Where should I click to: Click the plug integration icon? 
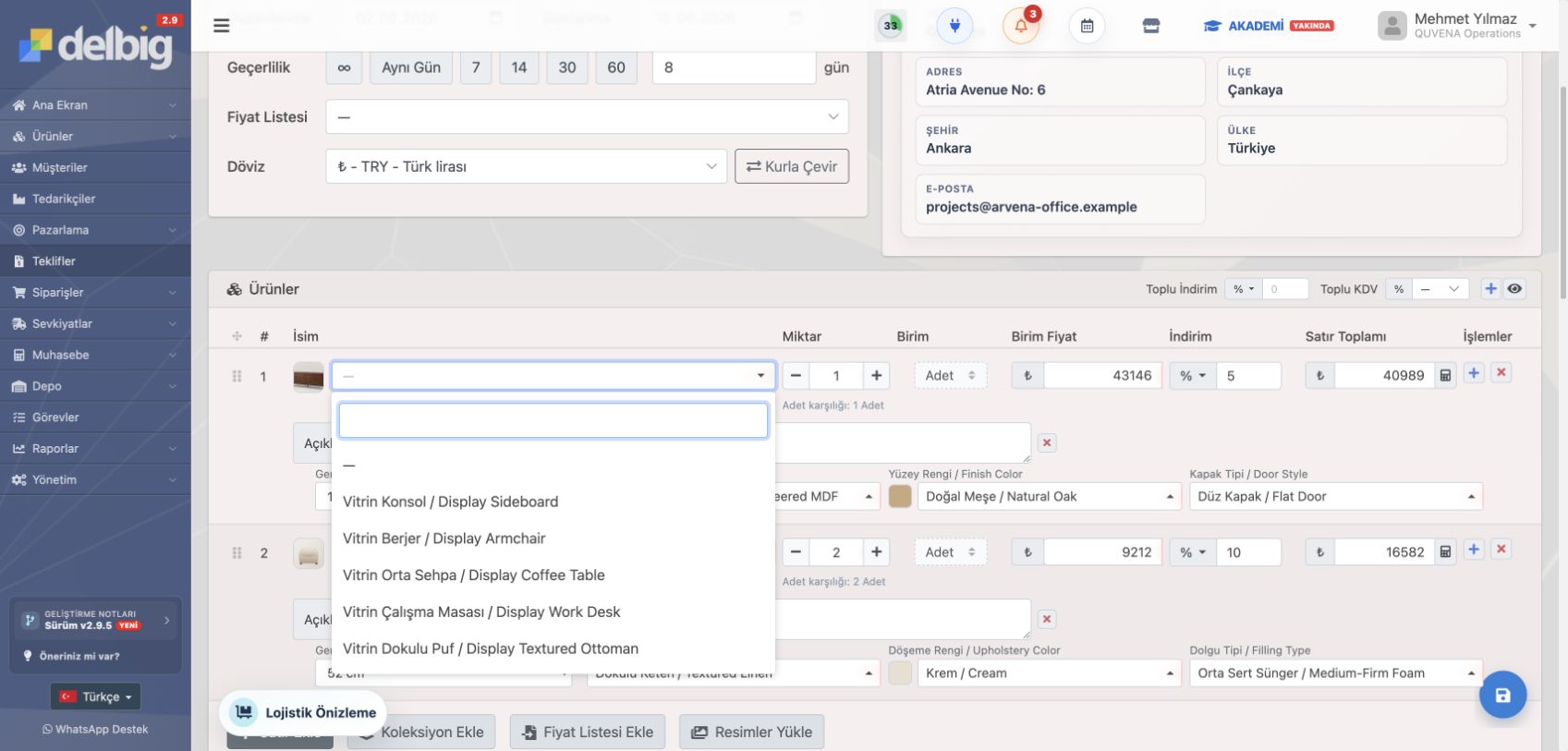click(x=954, y=26)
